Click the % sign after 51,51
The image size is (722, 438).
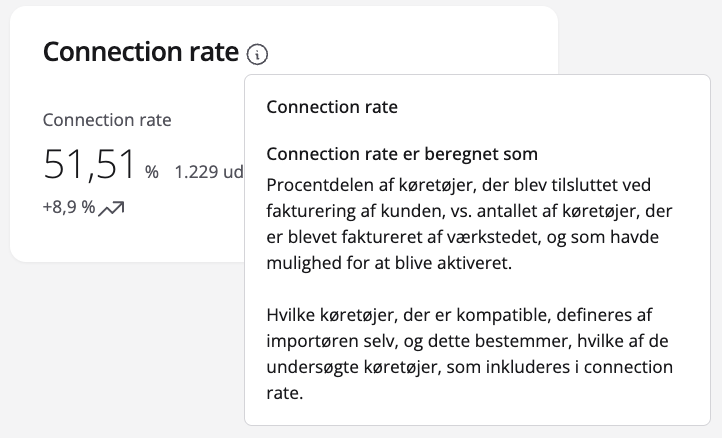coord(152,172)
